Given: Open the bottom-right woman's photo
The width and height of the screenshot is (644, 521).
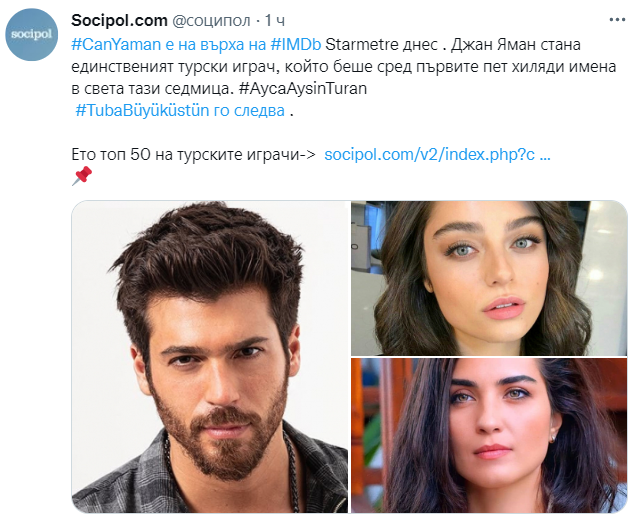Looking at the screenshot, I should point(489,436).
